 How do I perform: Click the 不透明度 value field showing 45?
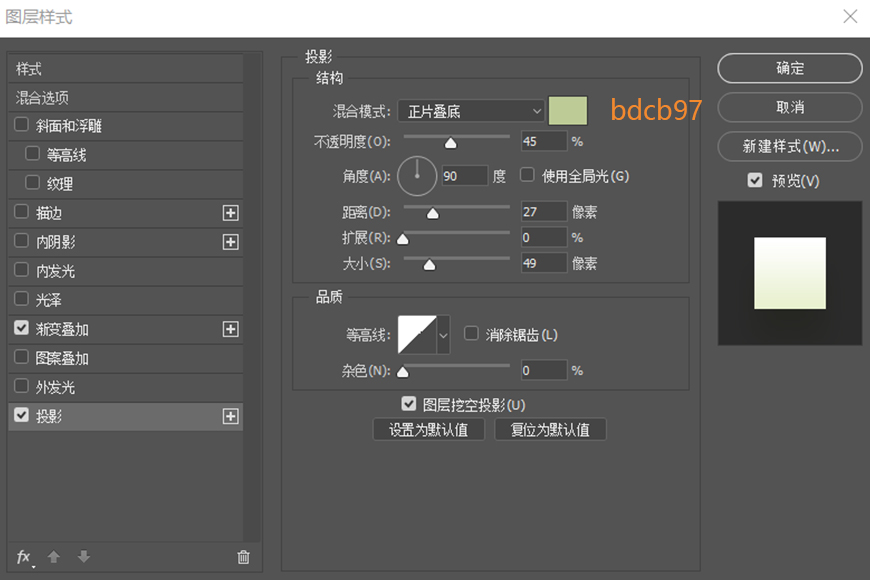click(x=543, y=140)
